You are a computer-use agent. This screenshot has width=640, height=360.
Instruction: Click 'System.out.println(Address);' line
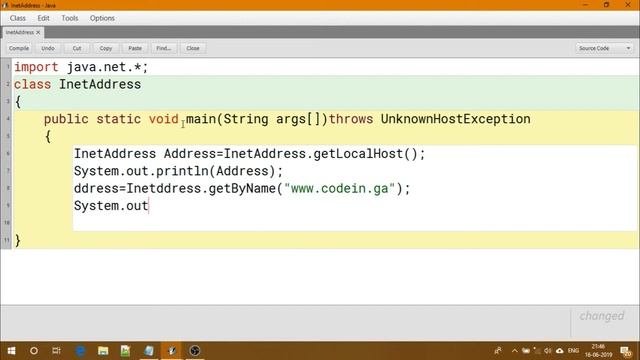click(x=178, y=171)
